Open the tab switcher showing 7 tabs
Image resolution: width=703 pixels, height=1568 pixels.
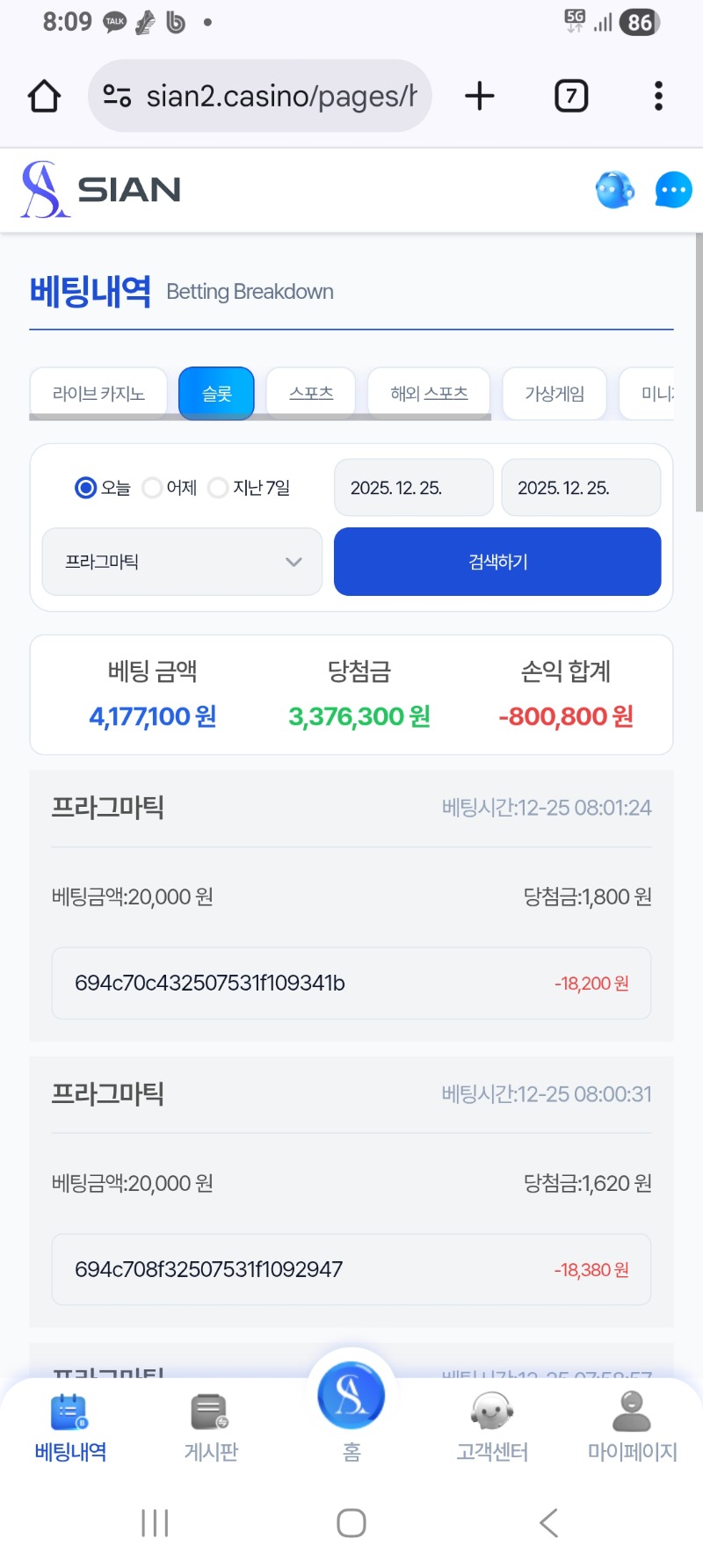(571, 96)
